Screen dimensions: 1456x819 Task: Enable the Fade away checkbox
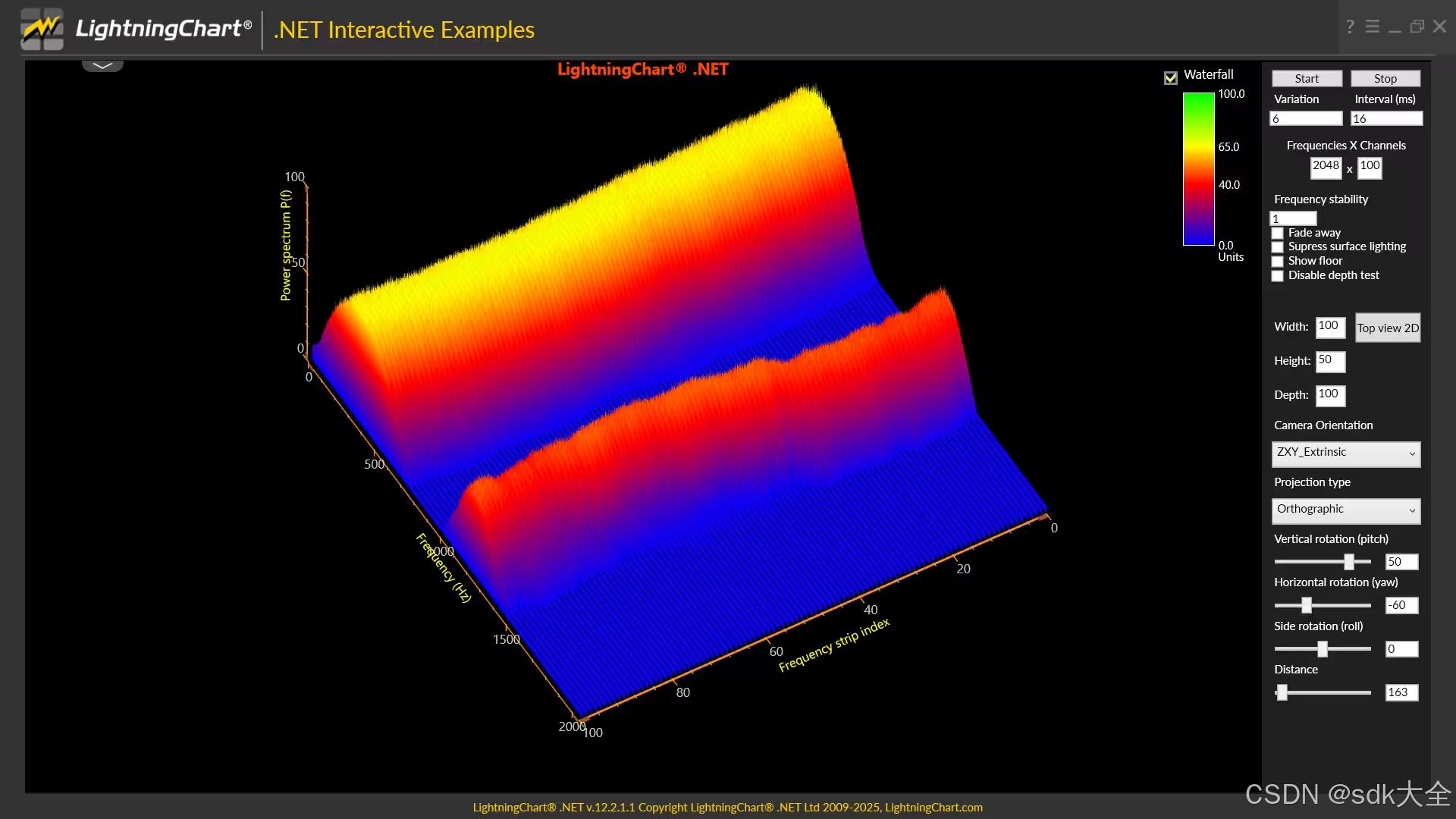click(x=1278, y=234)
